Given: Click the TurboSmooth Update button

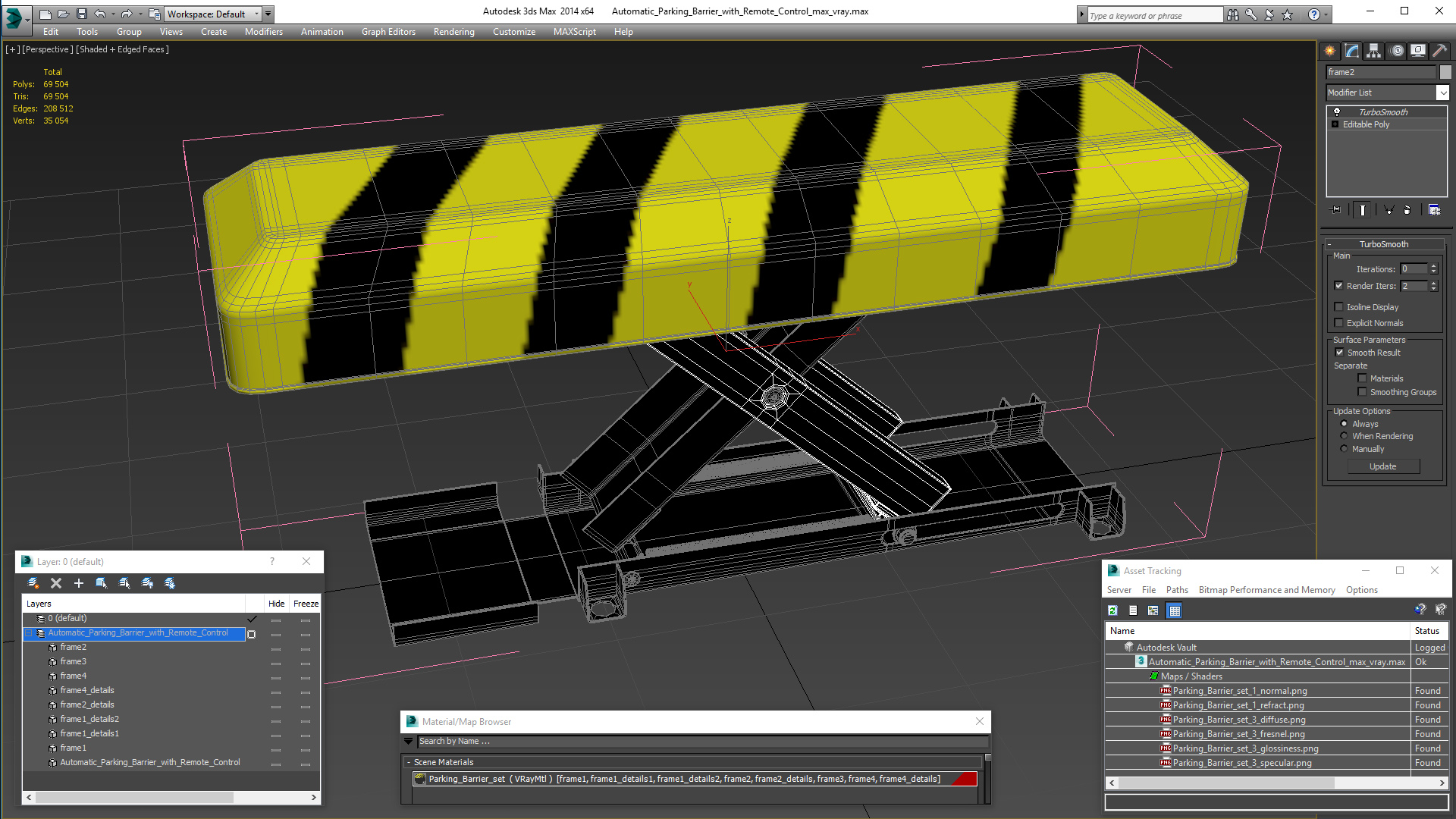Looking at the screenshot, I should tap(1383, 466).
